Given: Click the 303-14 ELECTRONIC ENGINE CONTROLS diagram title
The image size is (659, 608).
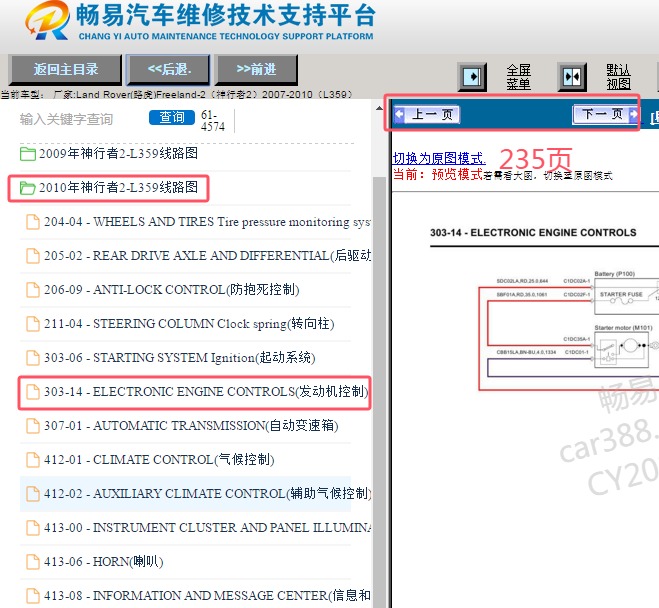Looking at the screenshot, I should point(533,233).
